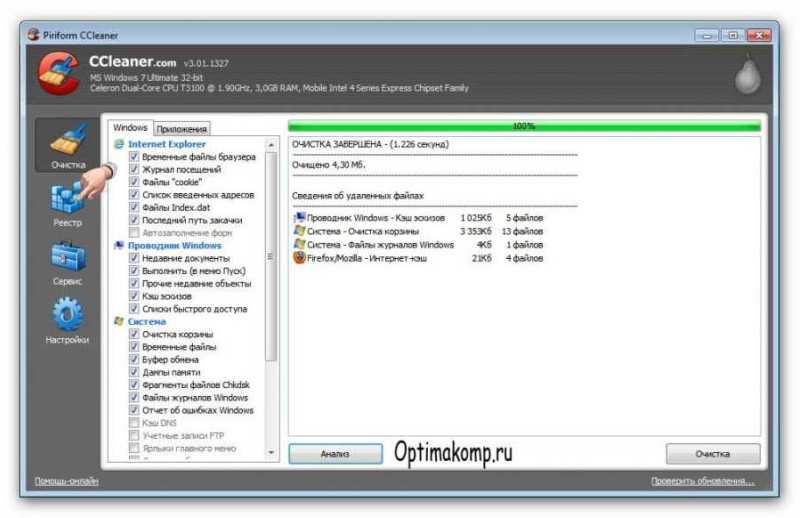Enable the Кэш DNS checkbox
The width and height of the screenshot is (800, 518).
[134, 423]
